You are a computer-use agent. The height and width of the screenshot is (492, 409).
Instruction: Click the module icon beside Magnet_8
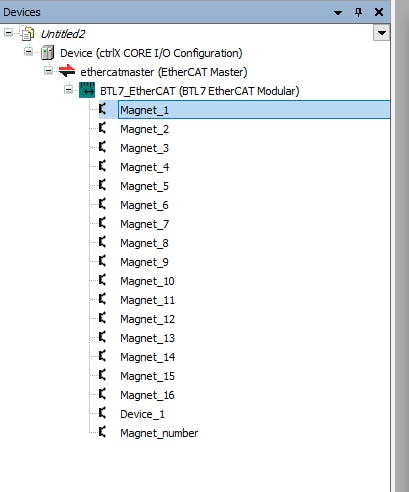[103, 242]
